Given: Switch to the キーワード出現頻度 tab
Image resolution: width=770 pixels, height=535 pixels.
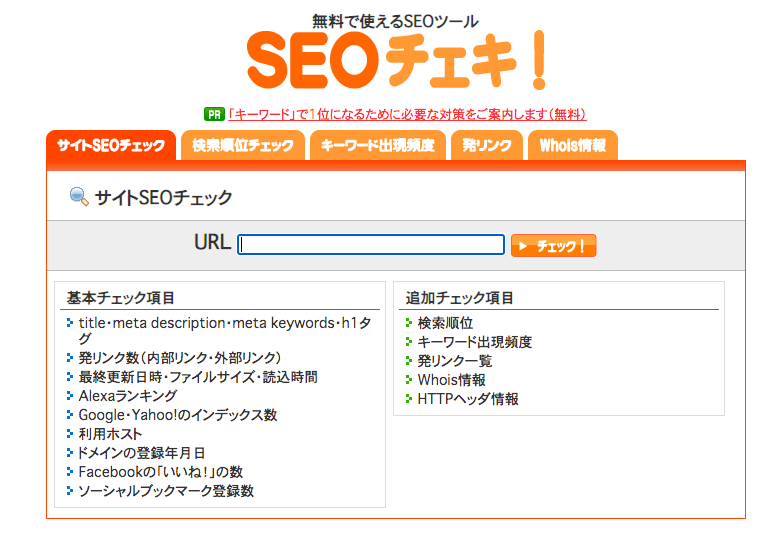Looking at the screenshot, I should [x=378, y=145].
